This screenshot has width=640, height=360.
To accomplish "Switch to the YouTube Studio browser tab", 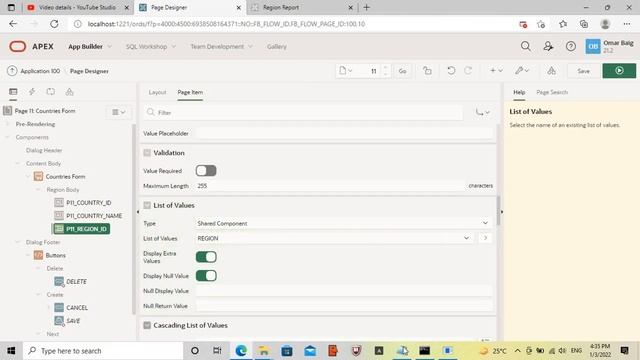I will (x=78, y=7).
